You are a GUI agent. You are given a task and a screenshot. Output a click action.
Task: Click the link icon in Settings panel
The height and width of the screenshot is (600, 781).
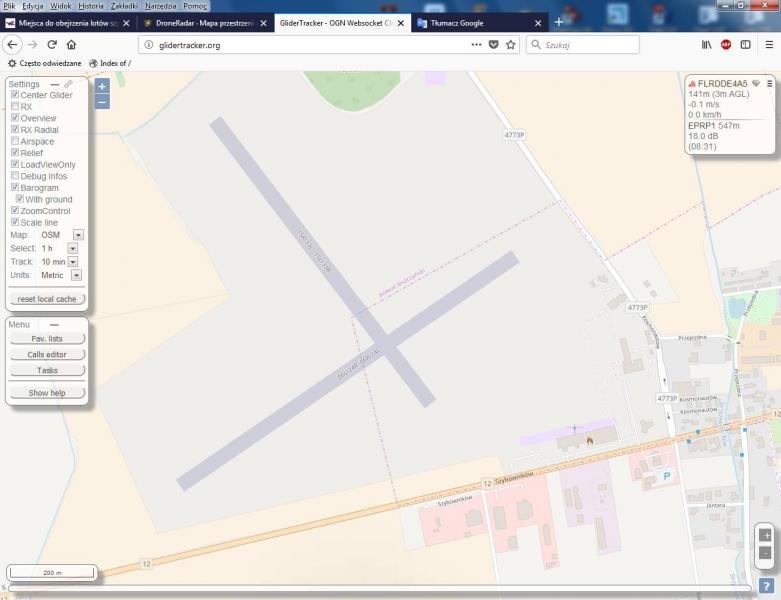69,84
